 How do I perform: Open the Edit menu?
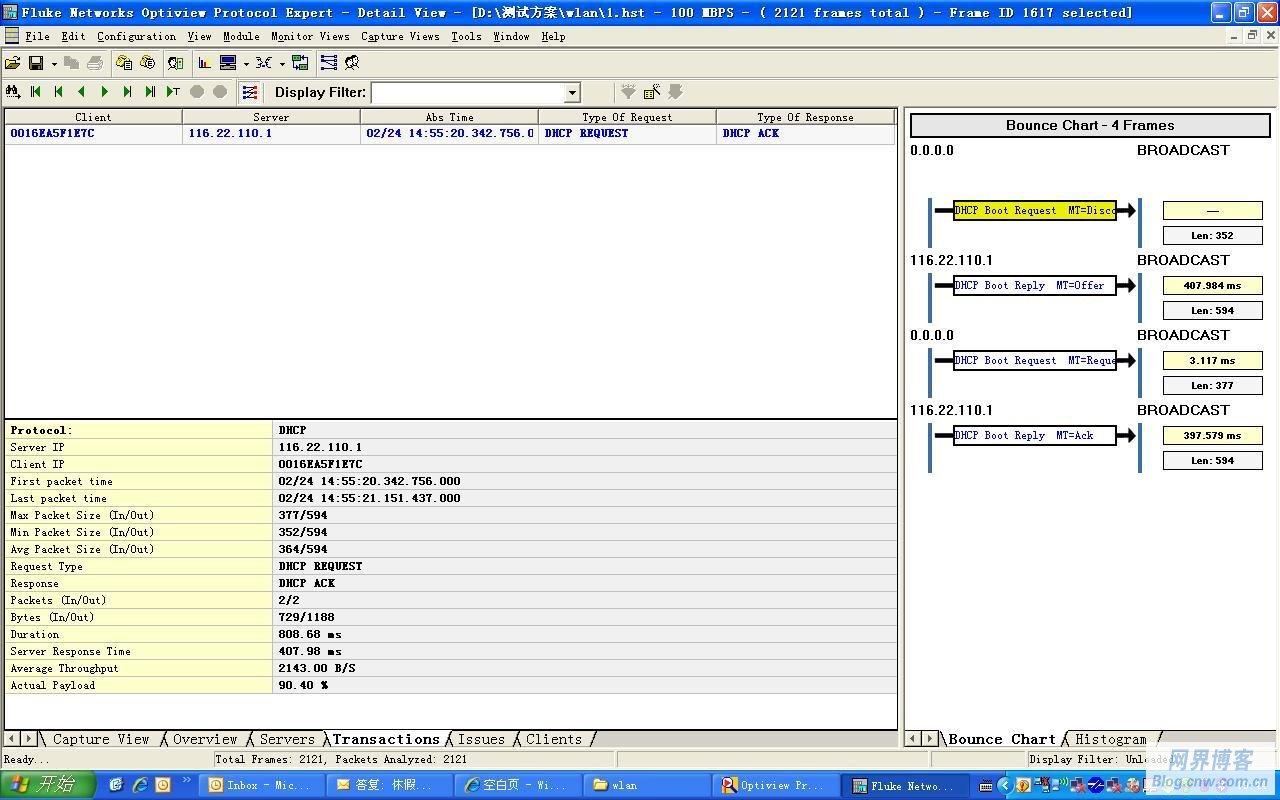tap(73, 36)
